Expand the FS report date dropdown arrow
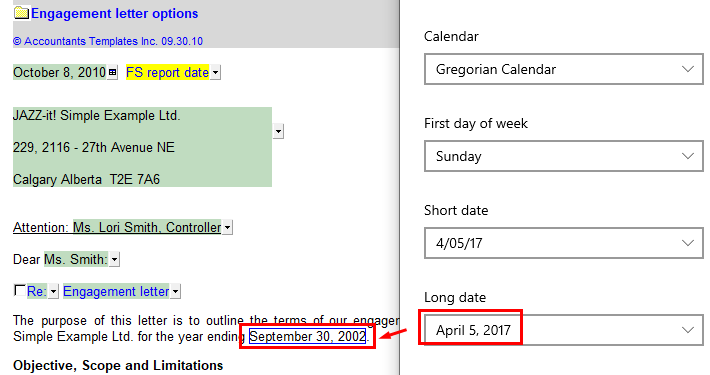 pos(216,72)
